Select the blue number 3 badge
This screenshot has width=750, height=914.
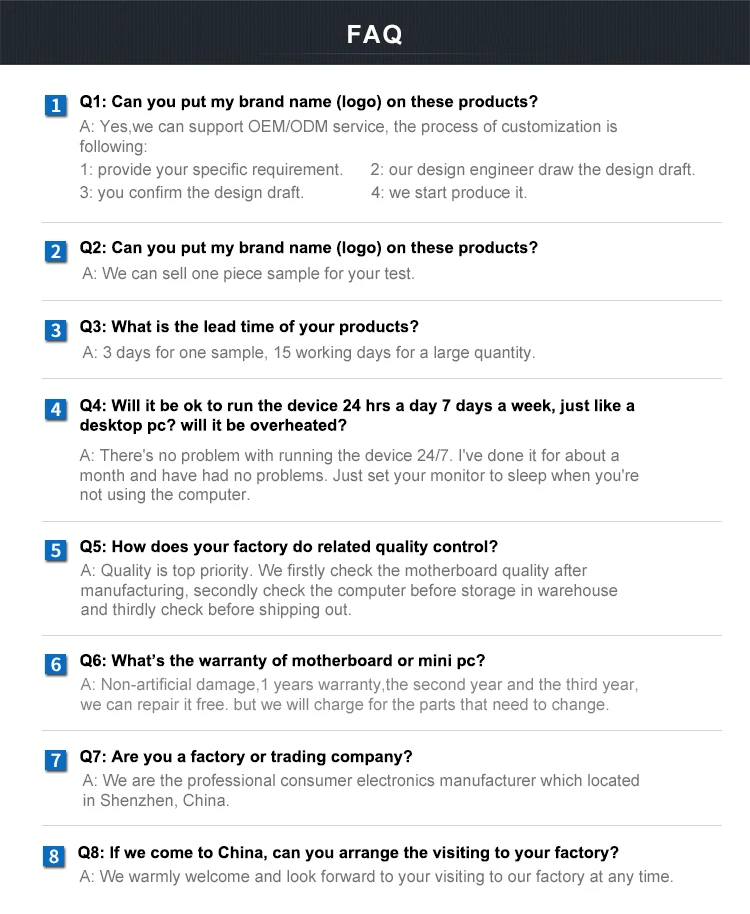[x=55, y=330]
